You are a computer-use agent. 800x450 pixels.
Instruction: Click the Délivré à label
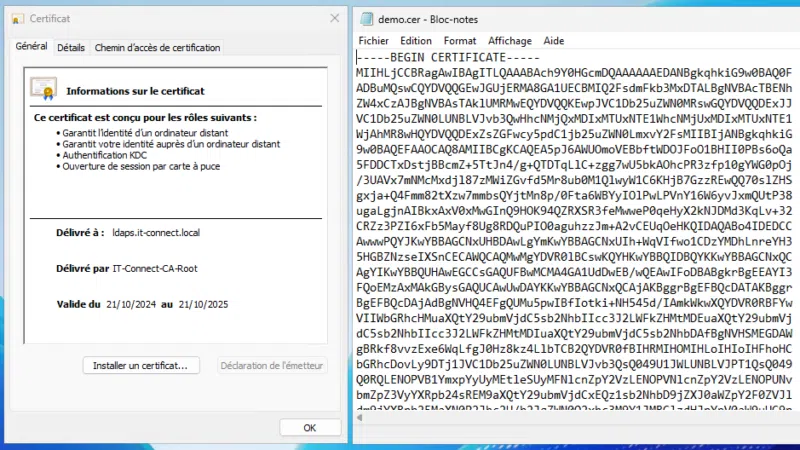click(80, 233)
